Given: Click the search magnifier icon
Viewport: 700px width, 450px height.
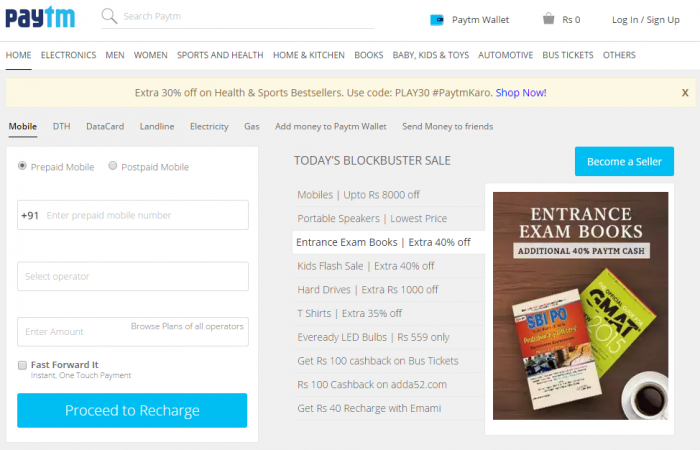Looking at the screenshot, I should tap(109, 17).
